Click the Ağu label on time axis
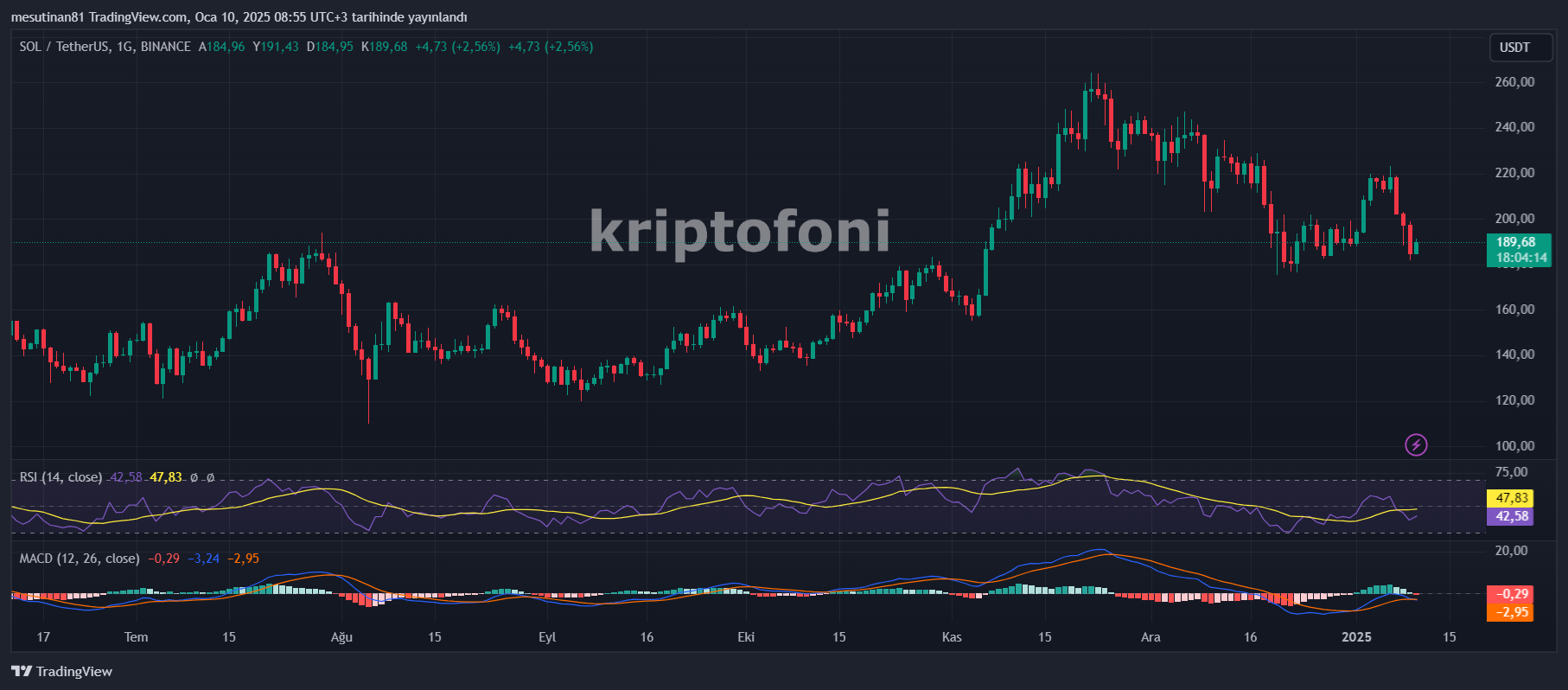This screenshot has height=690, width=1568. tap(341, 637)
